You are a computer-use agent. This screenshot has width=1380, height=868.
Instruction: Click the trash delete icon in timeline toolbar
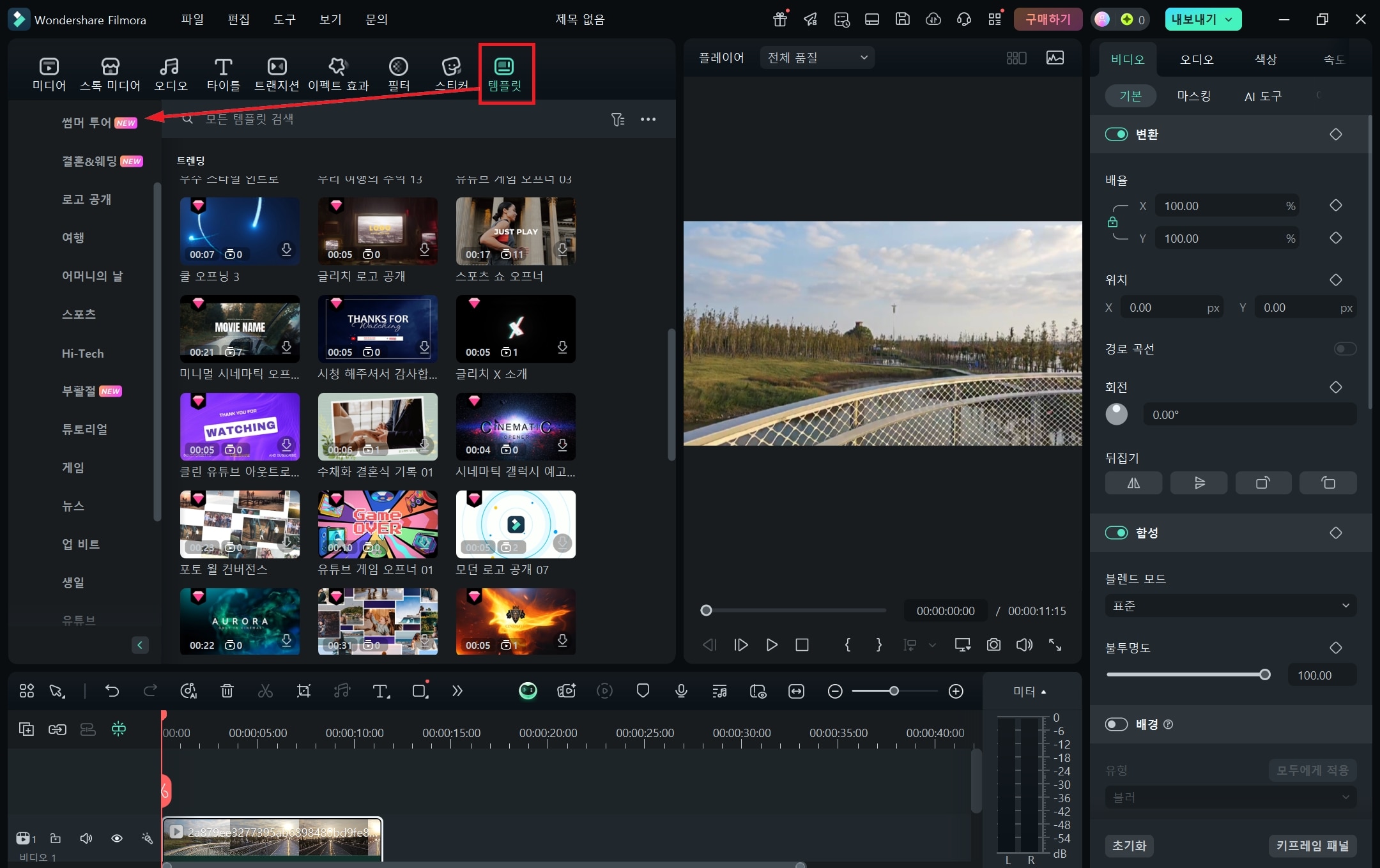click(227, 690)
